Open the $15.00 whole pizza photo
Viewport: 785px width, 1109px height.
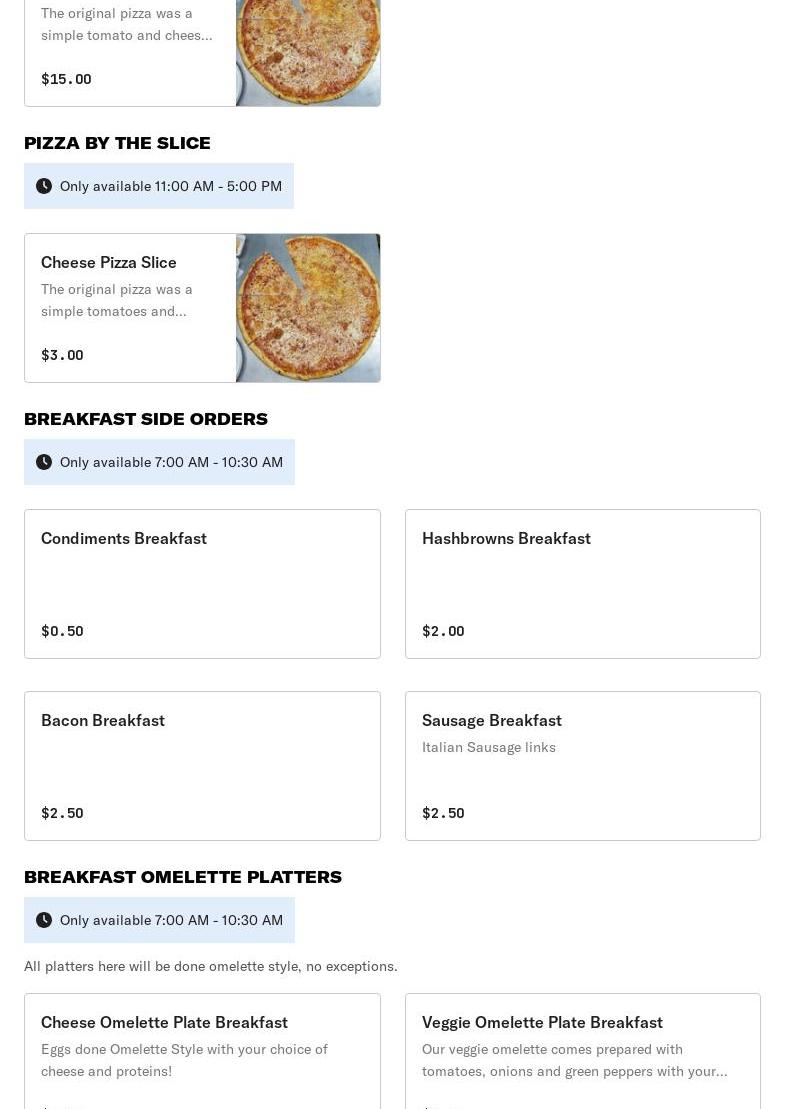(308, 52)
